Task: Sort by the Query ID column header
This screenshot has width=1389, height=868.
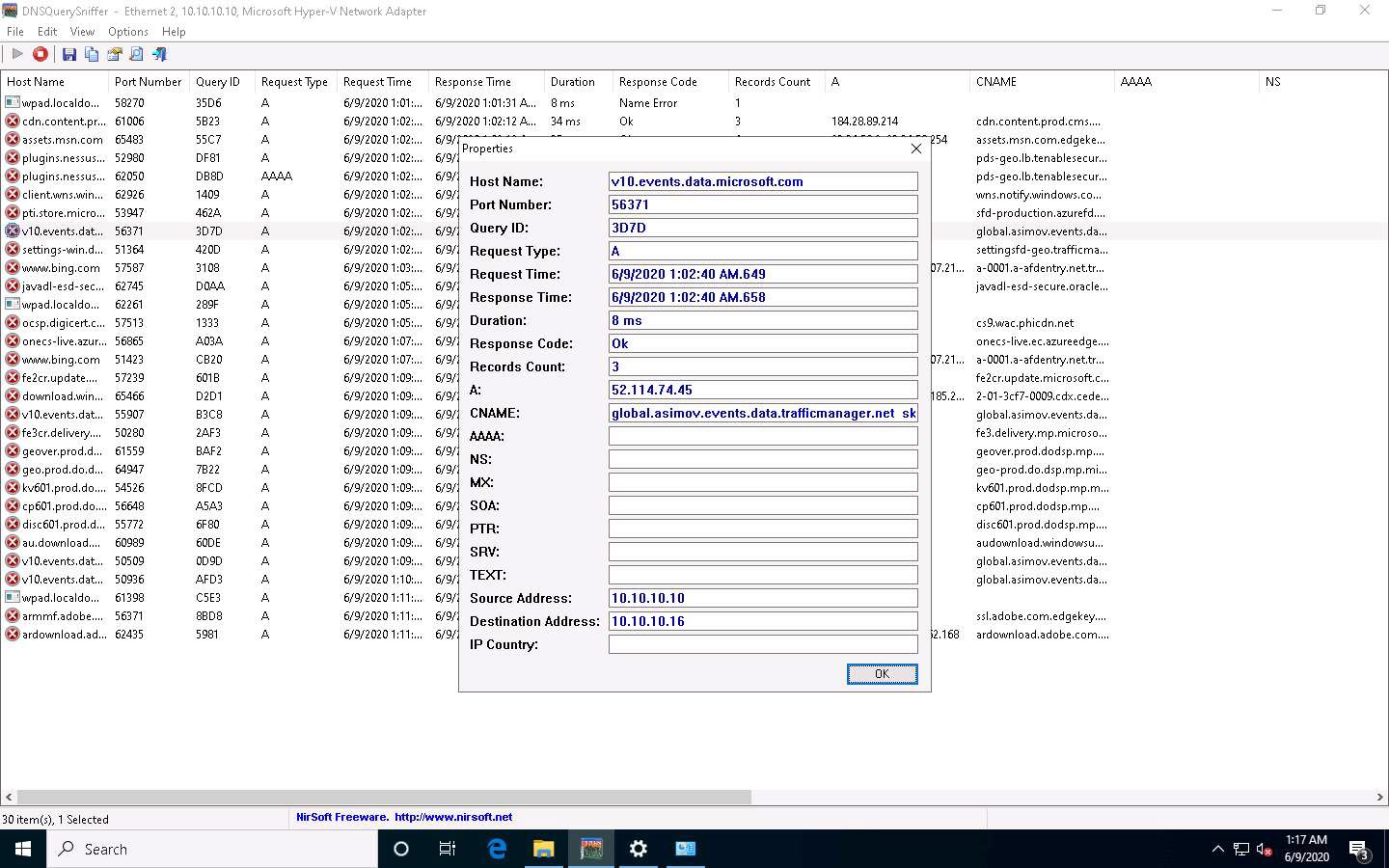Action: point(223,82)
